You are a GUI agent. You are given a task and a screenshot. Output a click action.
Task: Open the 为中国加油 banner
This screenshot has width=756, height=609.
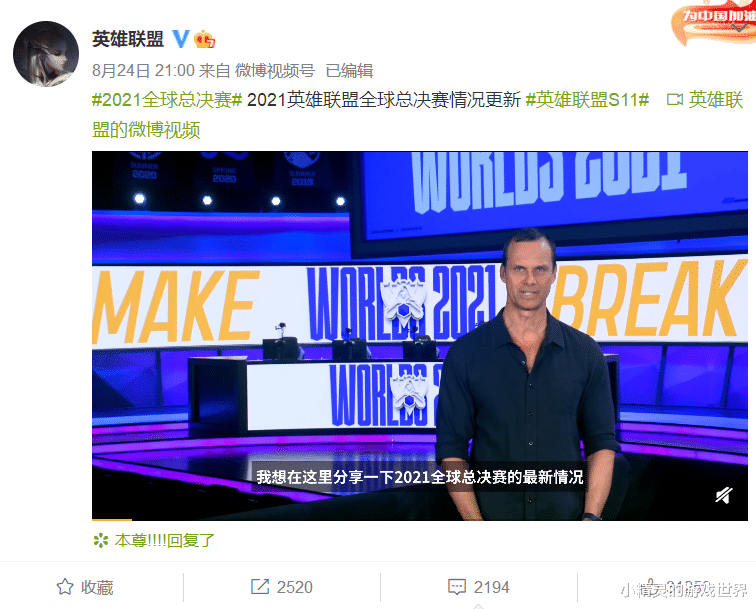pyautogui.click(x=714, y=24)
